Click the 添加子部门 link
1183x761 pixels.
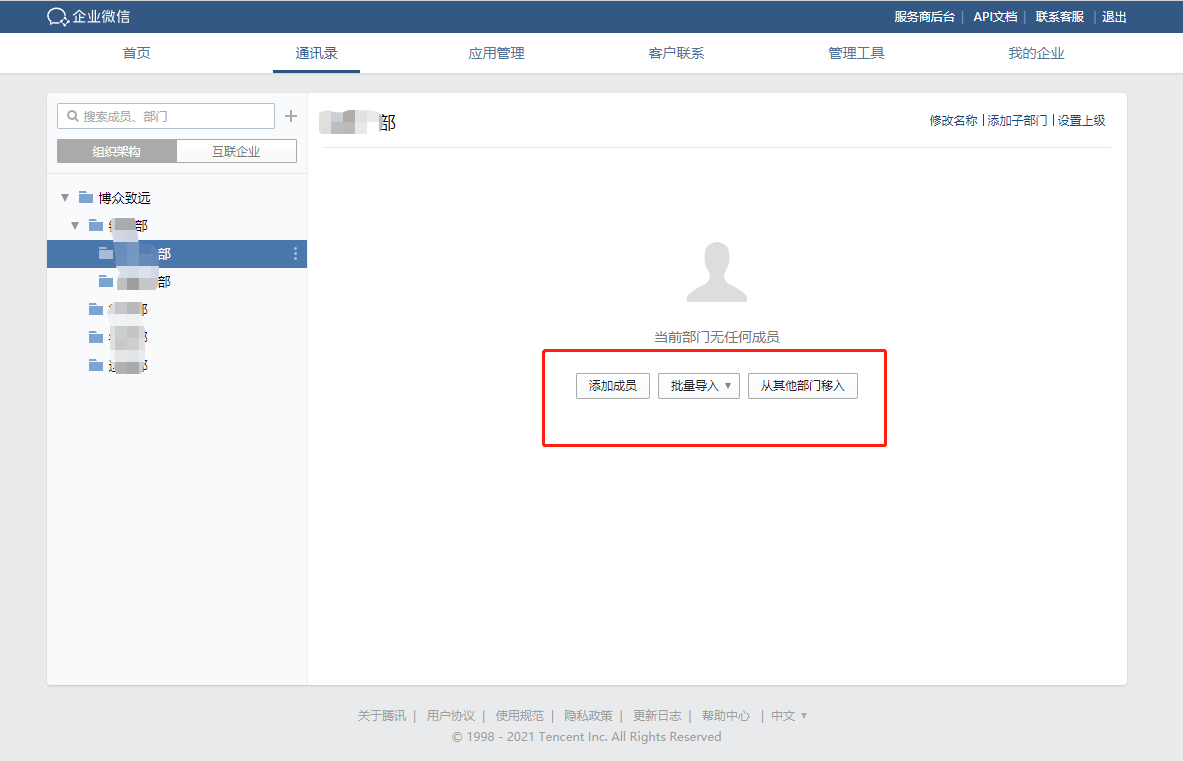pyautogui.click(x=1017, y=120)
